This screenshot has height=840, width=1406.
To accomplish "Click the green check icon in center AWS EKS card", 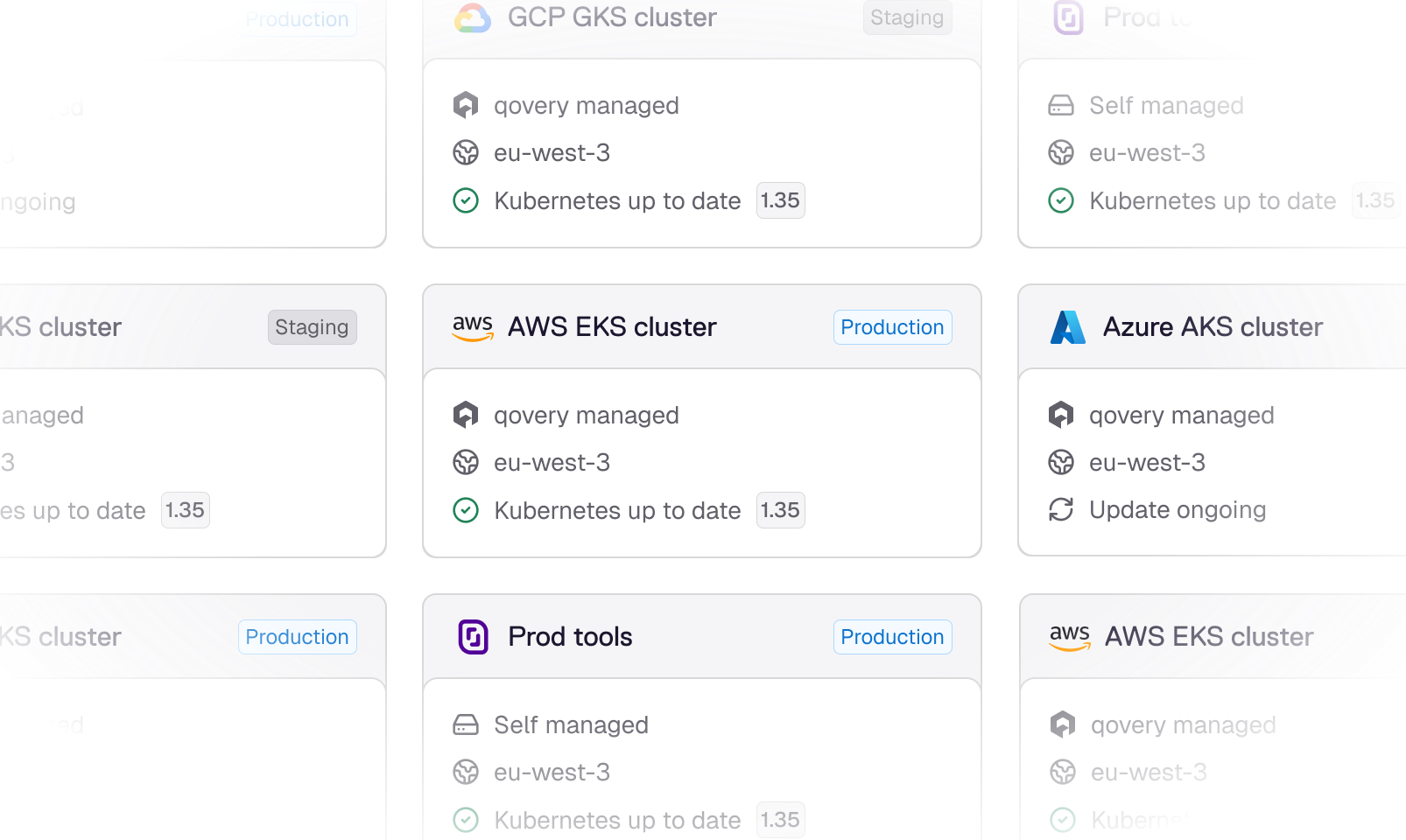I will (x=466, y=510).
